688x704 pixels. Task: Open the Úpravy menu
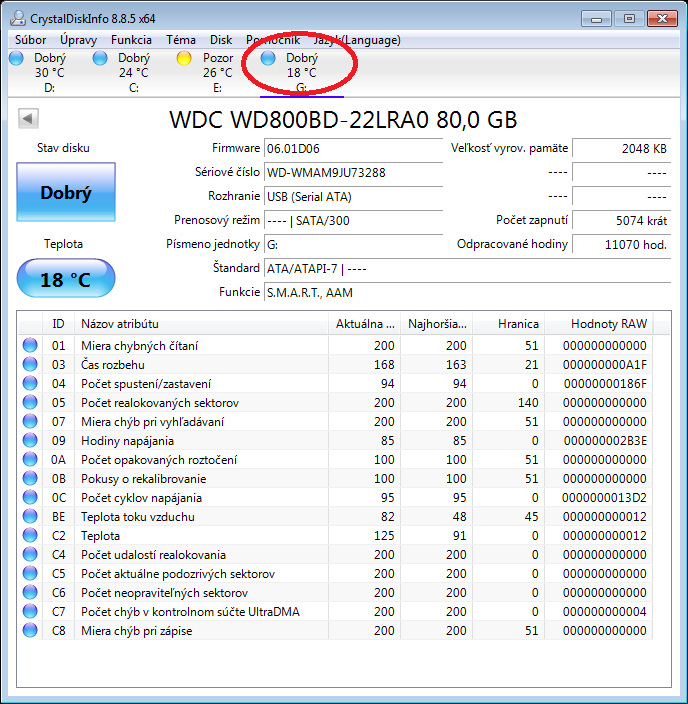79,40
